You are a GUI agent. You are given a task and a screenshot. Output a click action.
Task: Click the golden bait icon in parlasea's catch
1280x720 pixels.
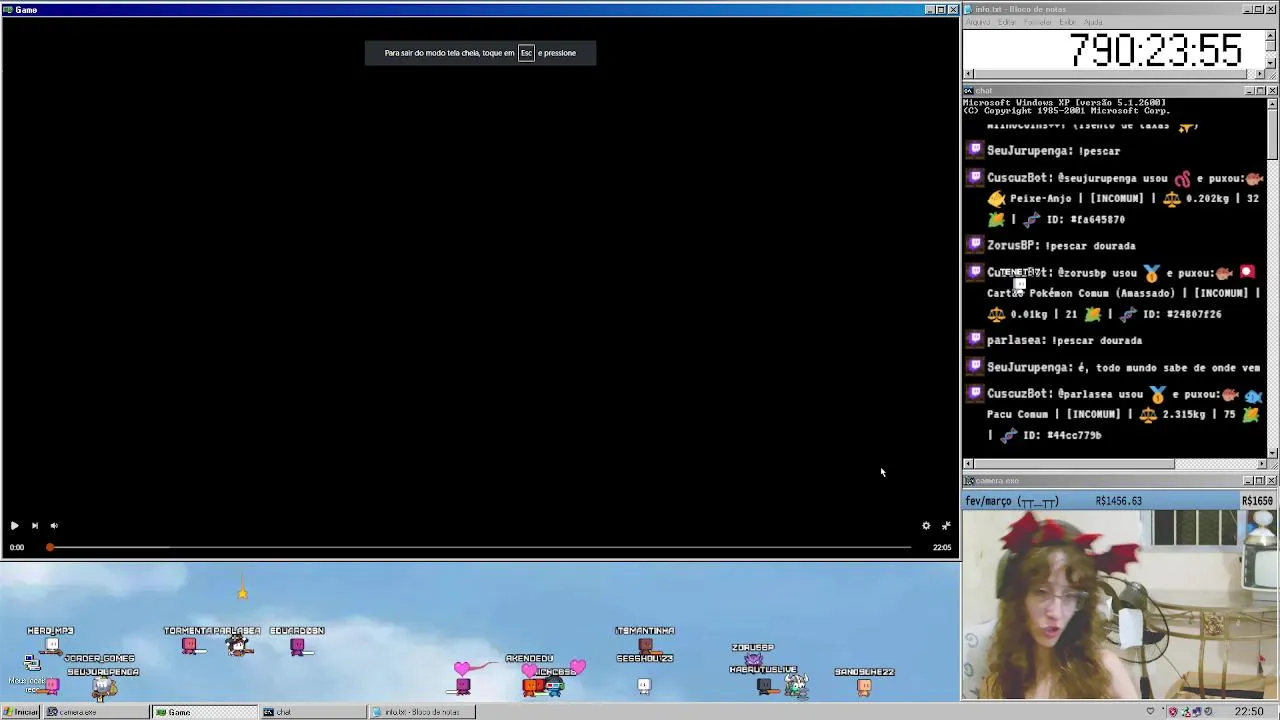point(1158,395)
